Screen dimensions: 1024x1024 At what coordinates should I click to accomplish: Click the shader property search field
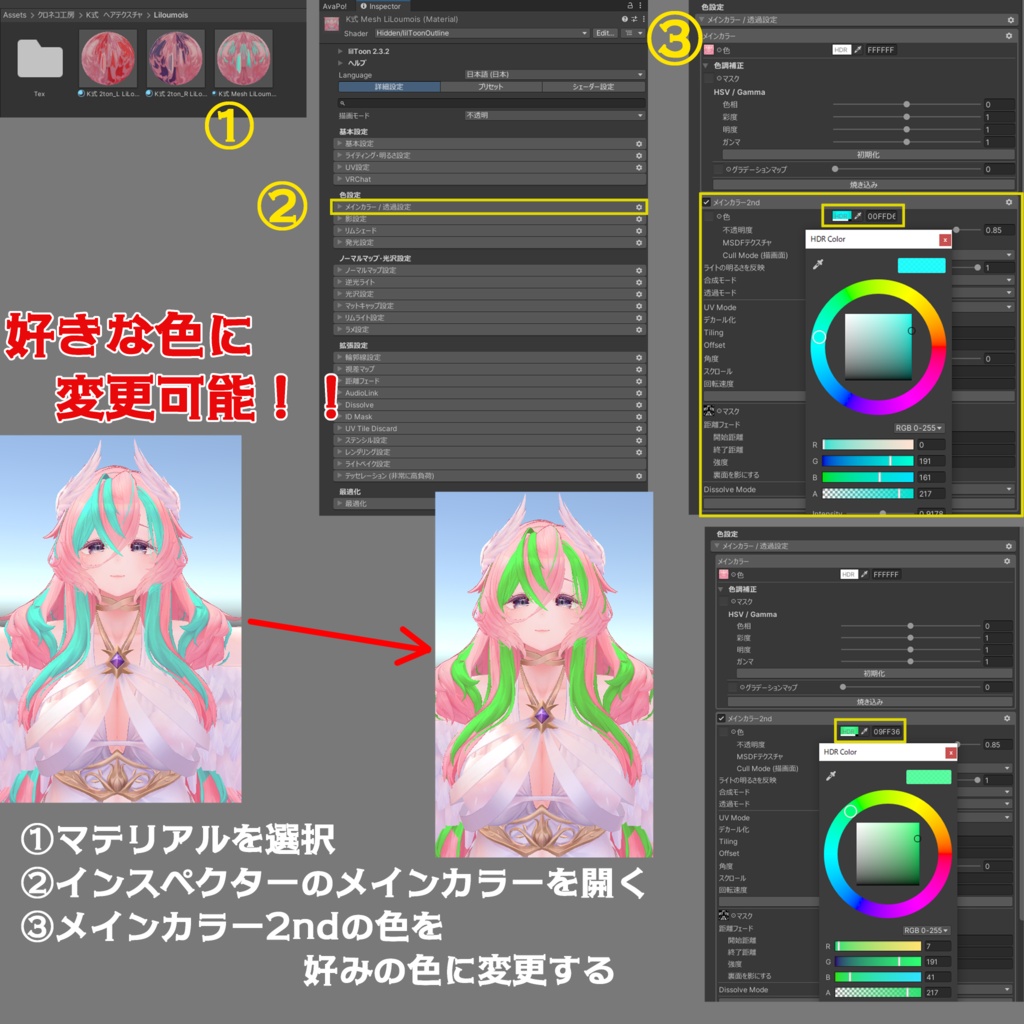(x=491, y=103)
